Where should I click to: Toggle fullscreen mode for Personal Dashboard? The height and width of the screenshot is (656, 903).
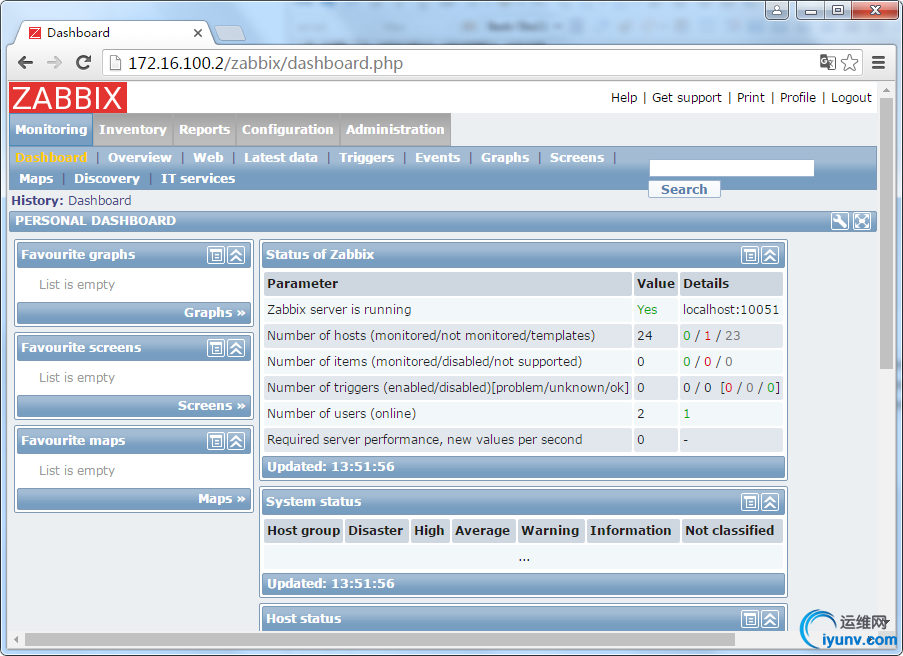click(862, 221)
